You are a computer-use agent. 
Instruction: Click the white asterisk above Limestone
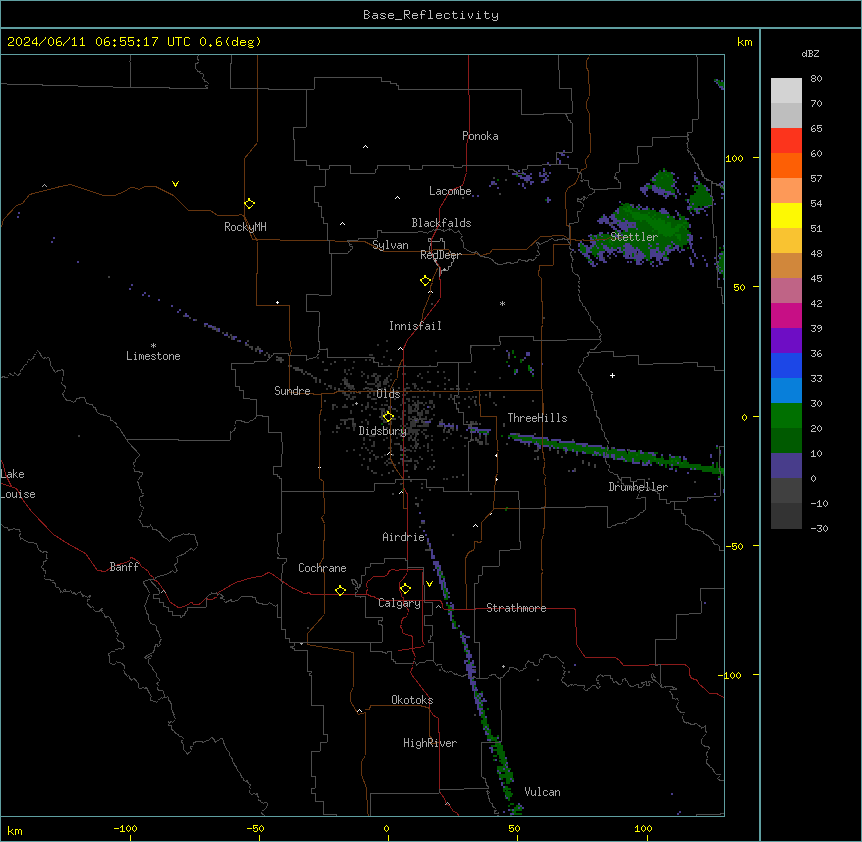coord(153,346)
